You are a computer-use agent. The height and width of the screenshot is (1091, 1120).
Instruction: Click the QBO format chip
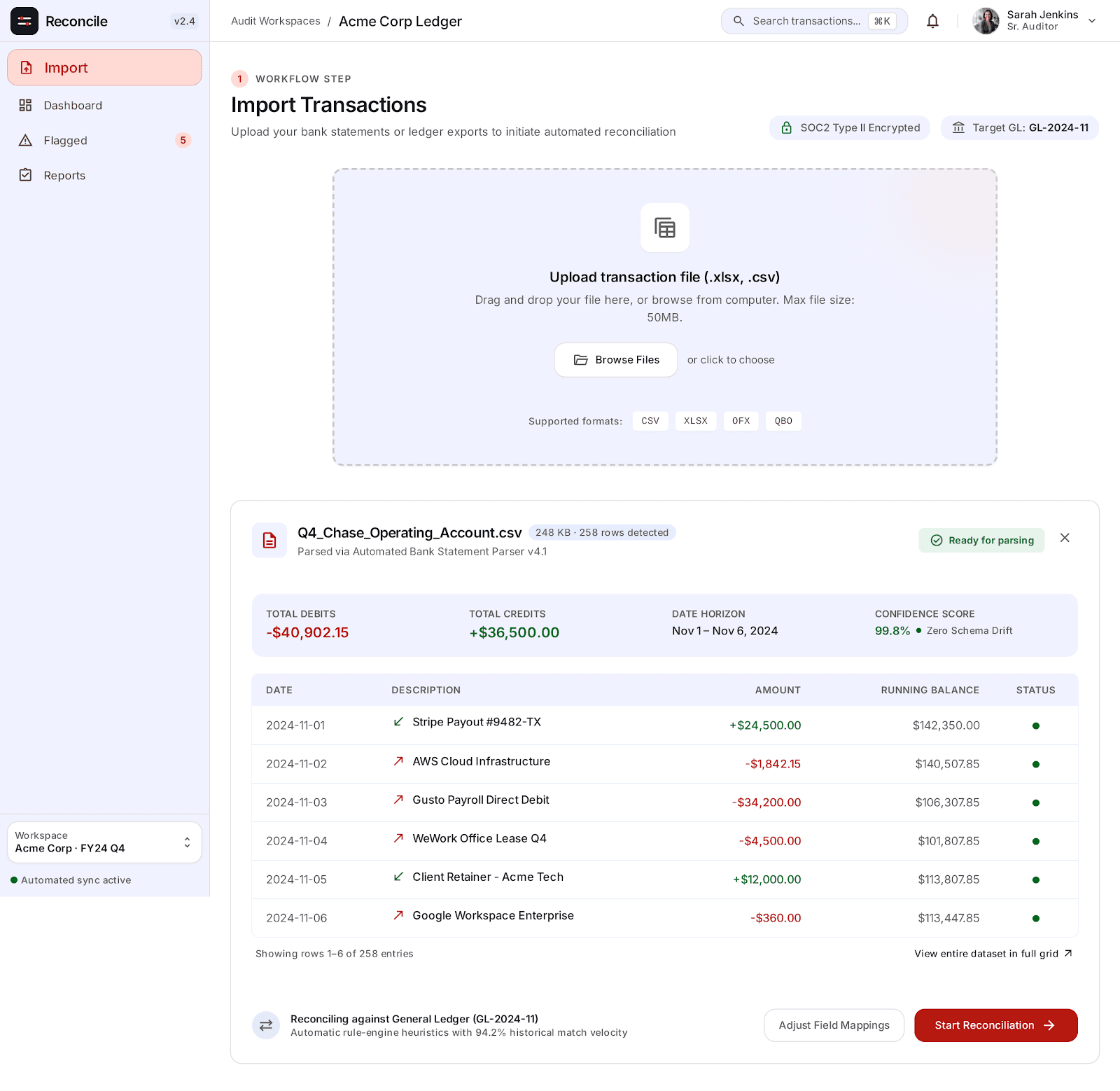(x=783, y=421)
